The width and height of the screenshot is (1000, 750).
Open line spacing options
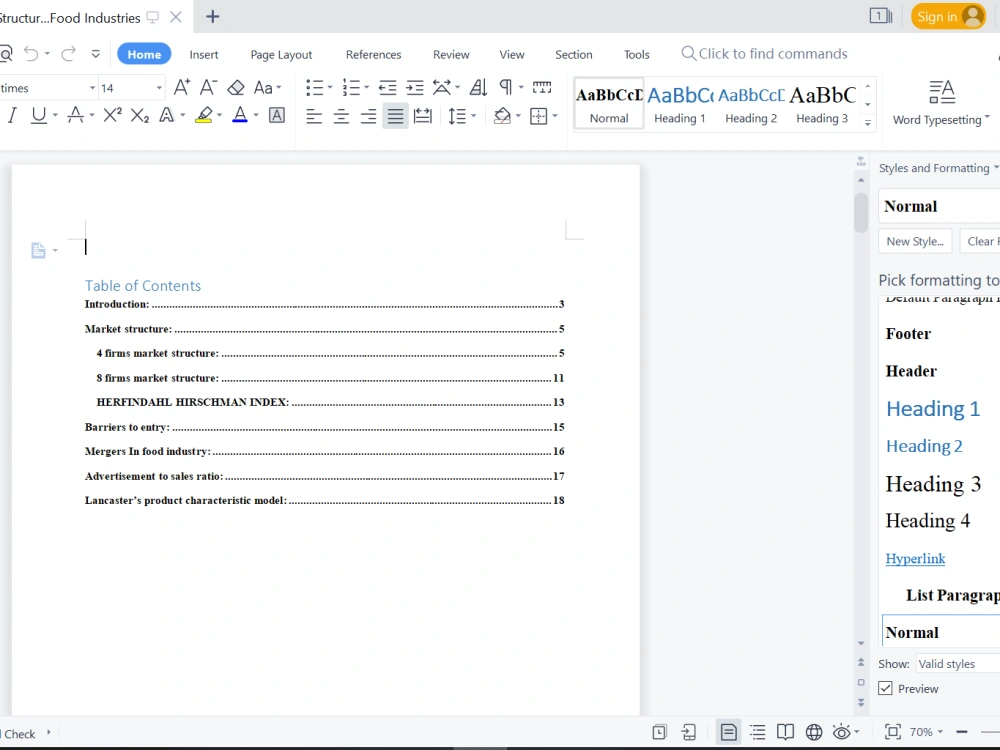click(x=457, y=116)
